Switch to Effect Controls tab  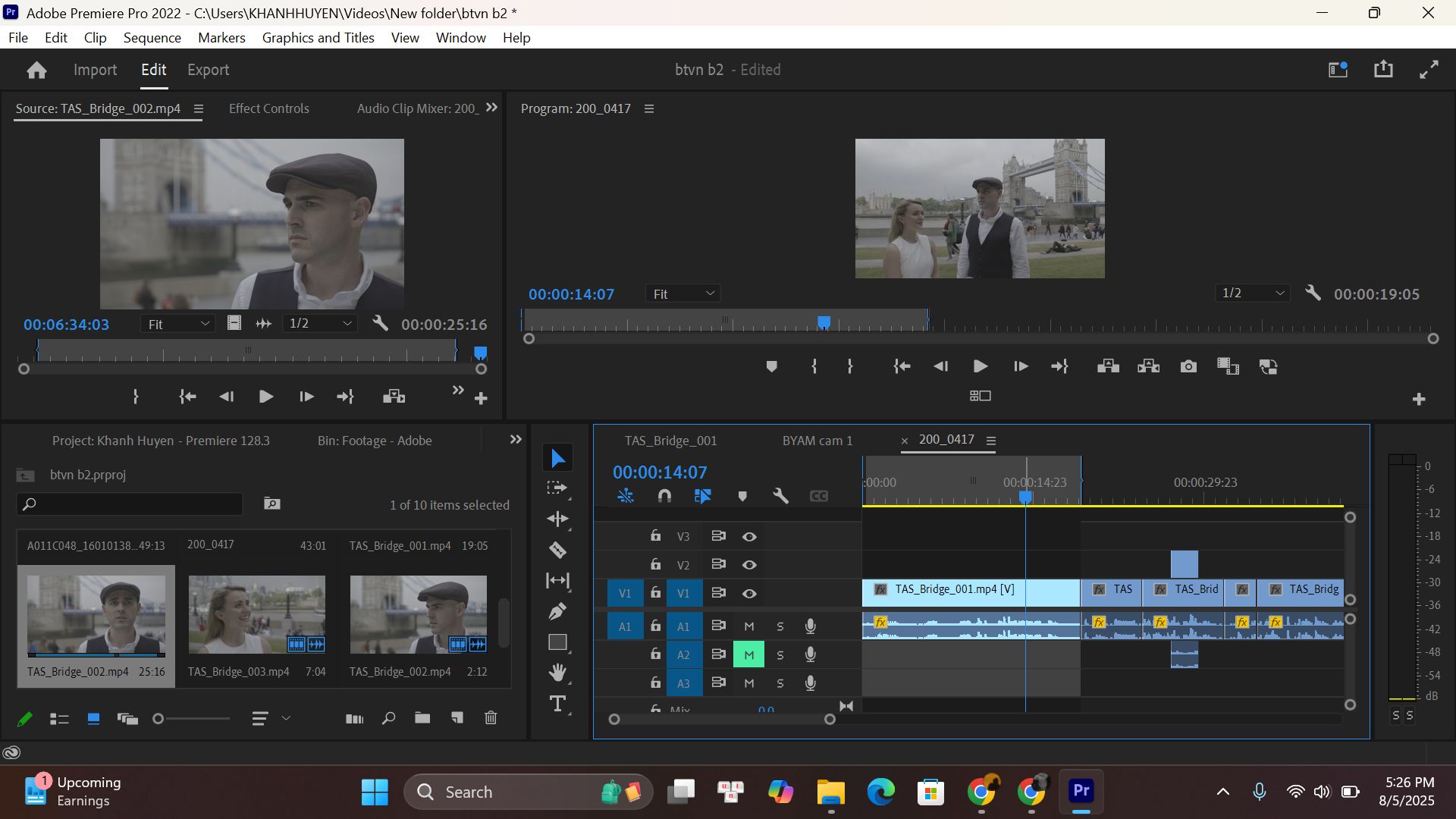(269, 108)
